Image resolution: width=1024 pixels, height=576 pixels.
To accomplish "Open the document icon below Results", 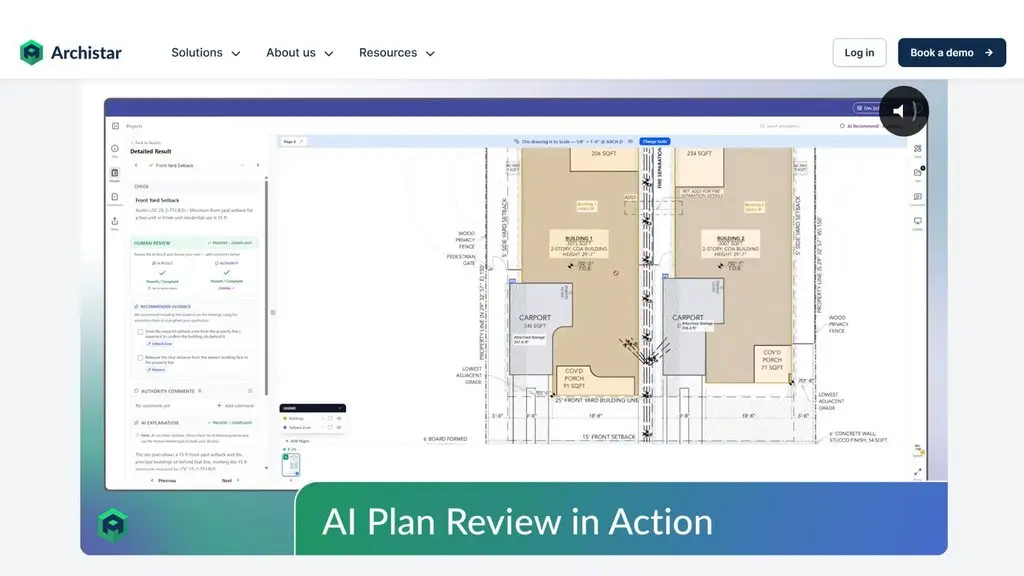I will 115,198.
